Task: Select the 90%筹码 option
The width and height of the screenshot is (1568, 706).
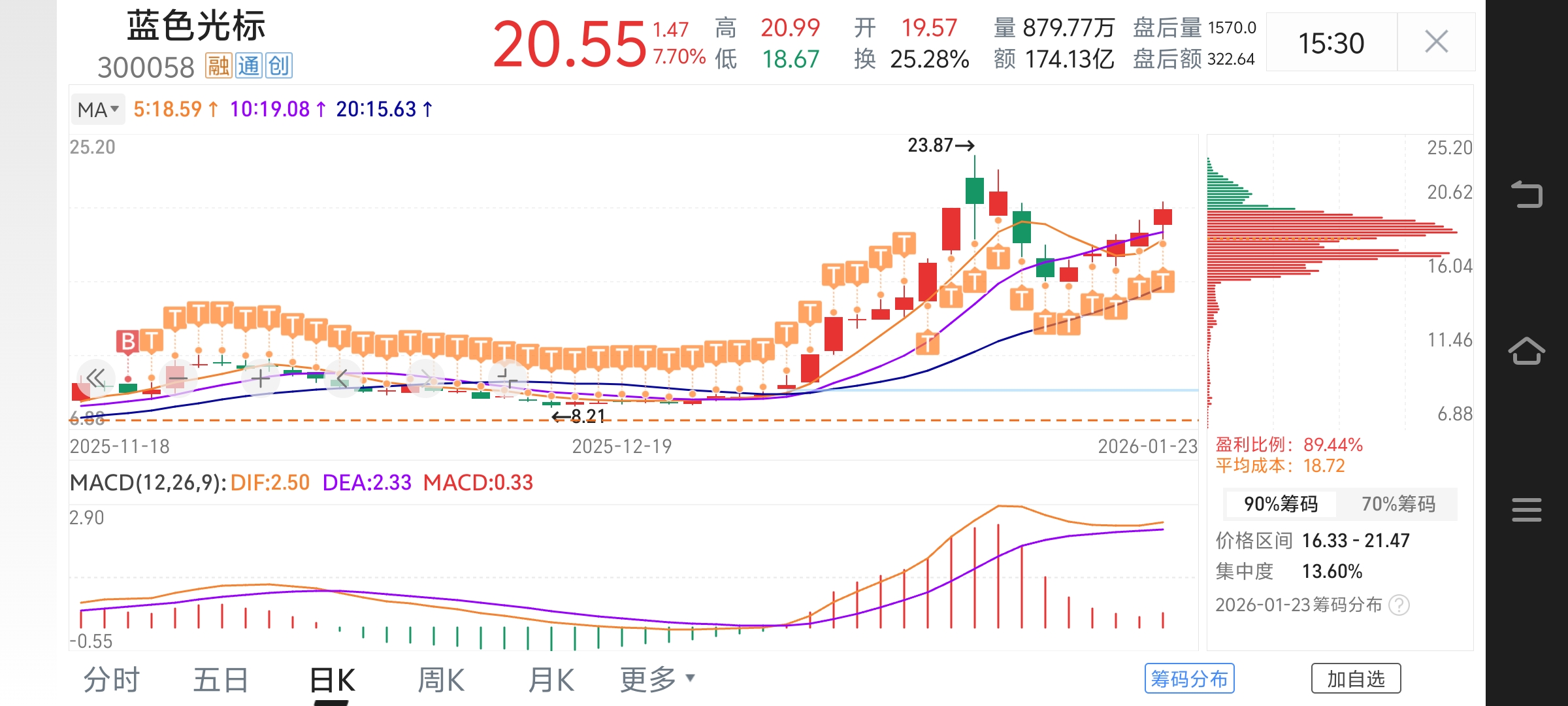Action: point(1281,504)
